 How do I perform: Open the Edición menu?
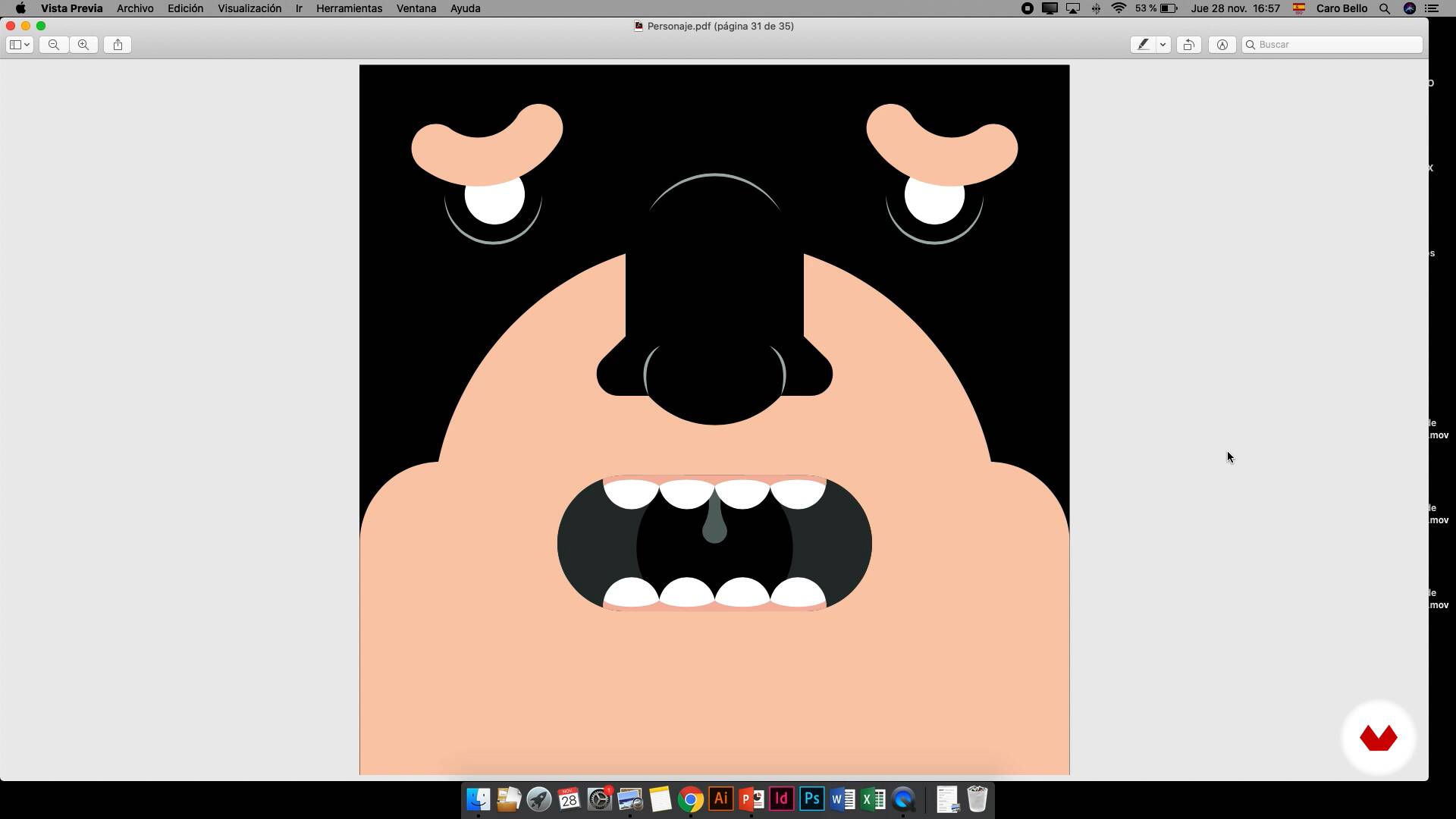click(186, 8)
